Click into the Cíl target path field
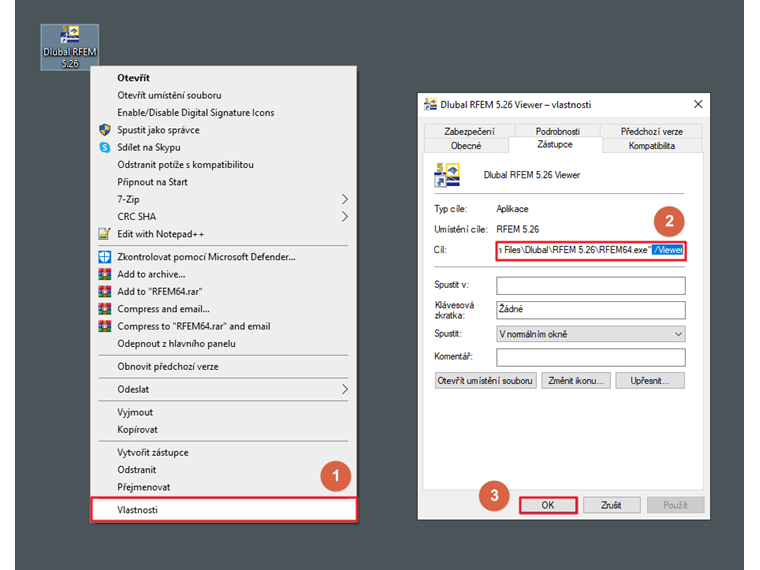Screen dimensions: 760x570 pyautogui.click(x=591, y=251)
